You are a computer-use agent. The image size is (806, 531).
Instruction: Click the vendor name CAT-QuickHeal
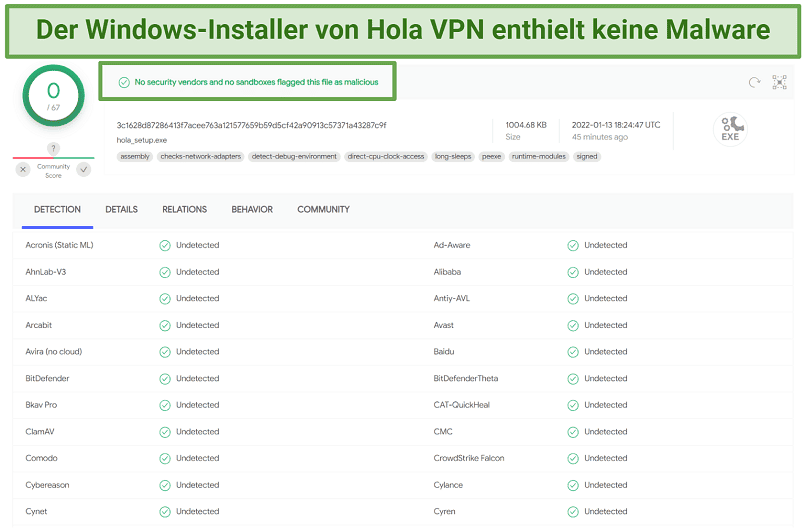tap(462, 405)
